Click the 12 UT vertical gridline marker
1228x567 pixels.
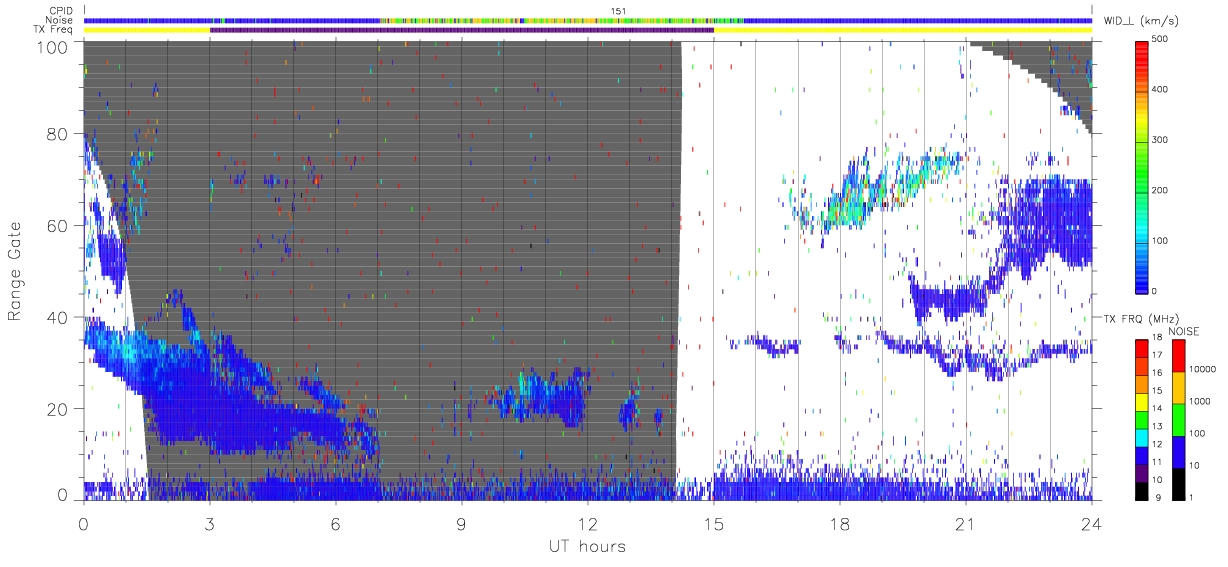(588, 270)
